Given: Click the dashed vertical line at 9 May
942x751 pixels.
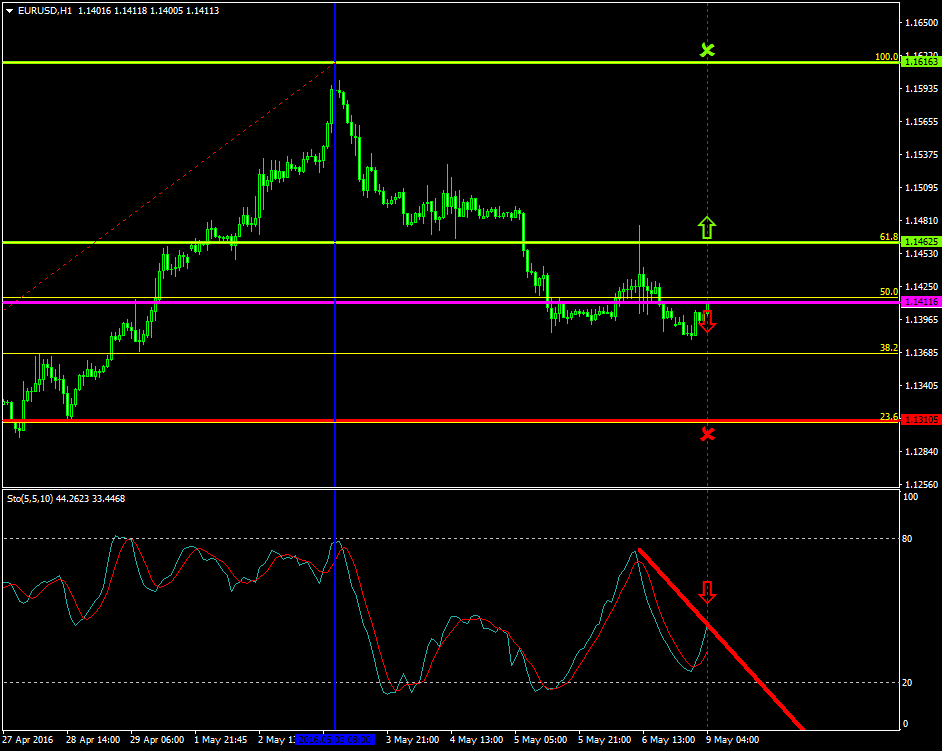Looking at the screenshot, I should click(710, 150).
